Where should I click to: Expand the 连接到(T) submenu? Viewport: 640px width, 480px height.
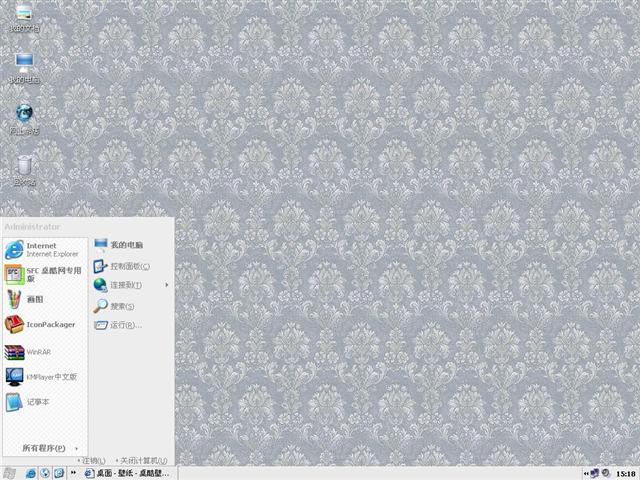(x=131, y=285)
